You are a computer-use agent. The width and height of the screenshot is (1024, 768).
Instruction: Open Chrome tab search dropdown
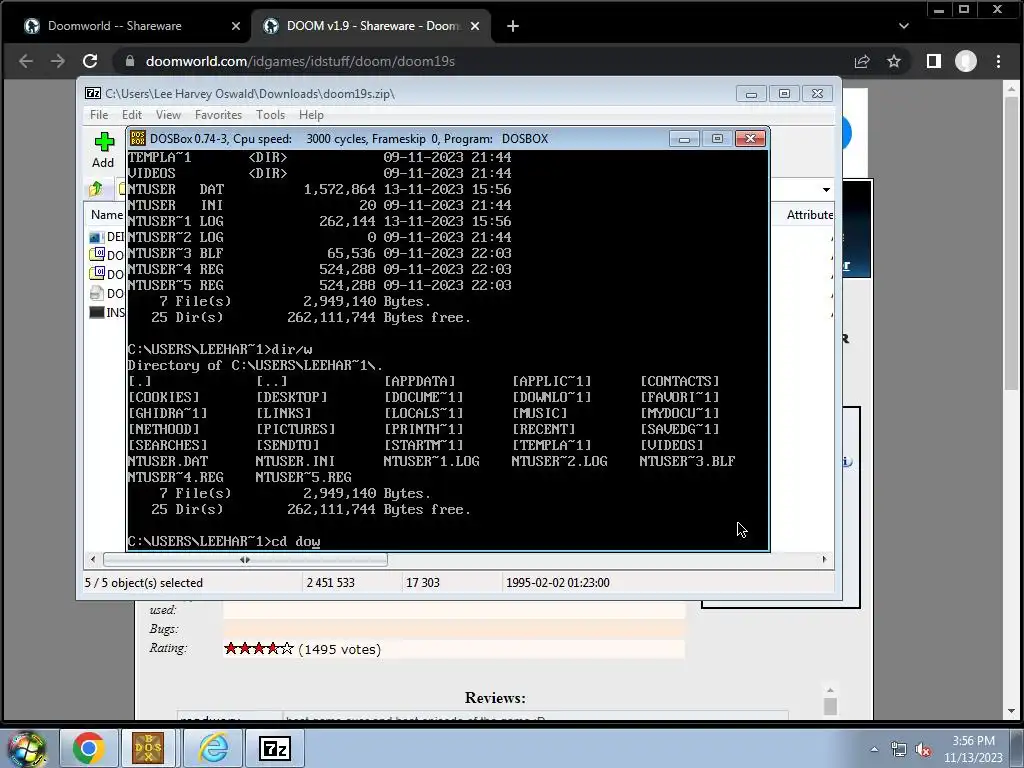pyautogui.click(x=904, y=26)
